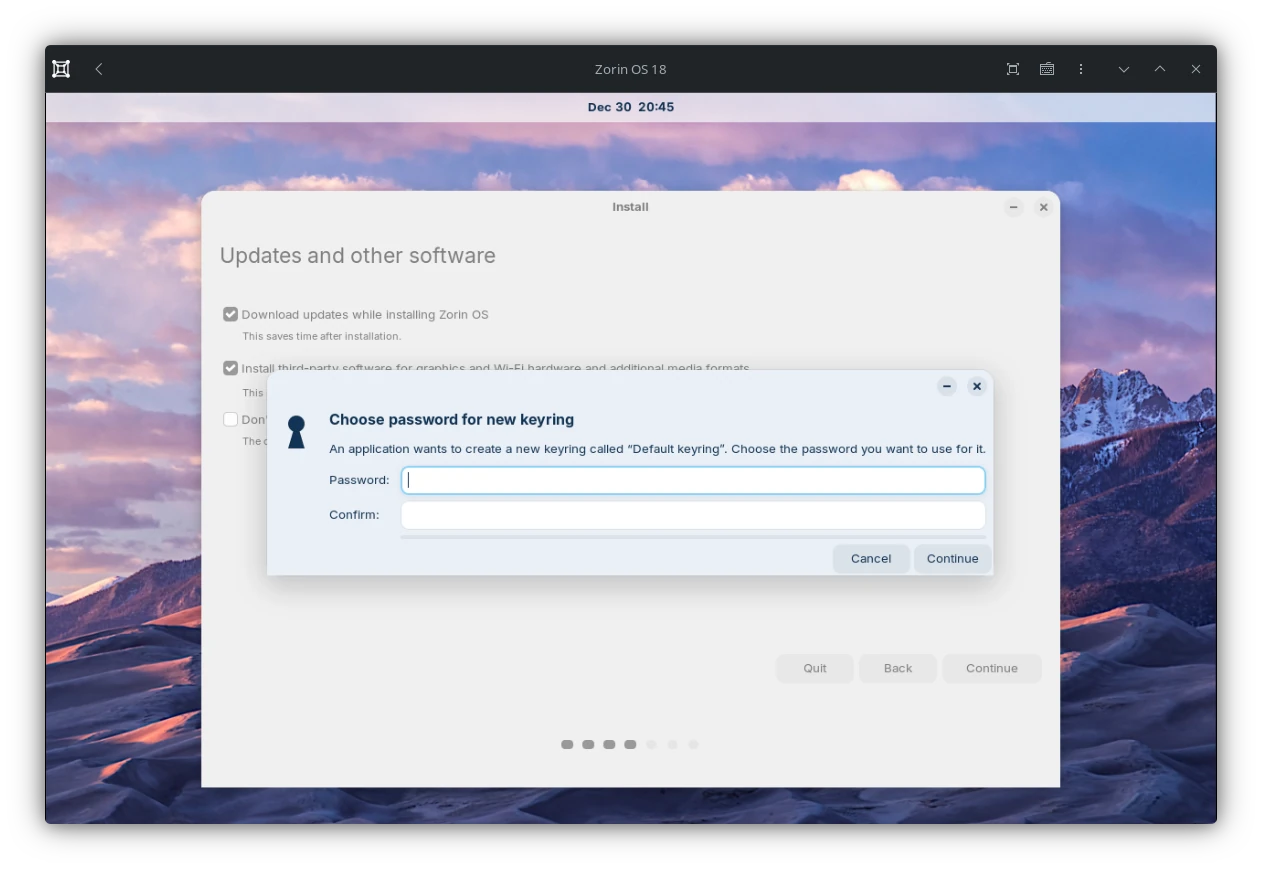This screenshot has height=869, width=1262.
Task: Minimize the keyring dialog
Action: (x=946, y=386)
